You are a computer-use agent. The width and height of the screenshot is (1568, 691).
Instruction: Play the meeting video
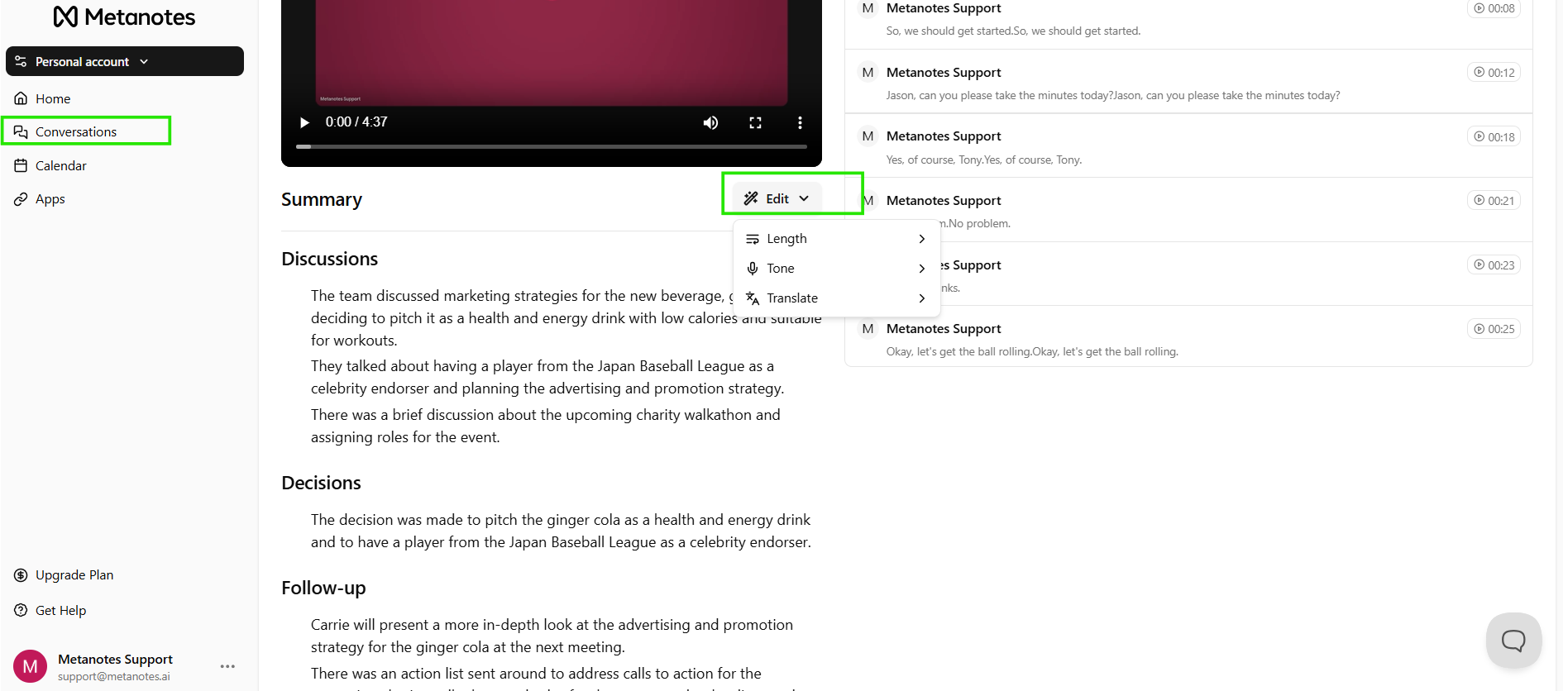304,122
